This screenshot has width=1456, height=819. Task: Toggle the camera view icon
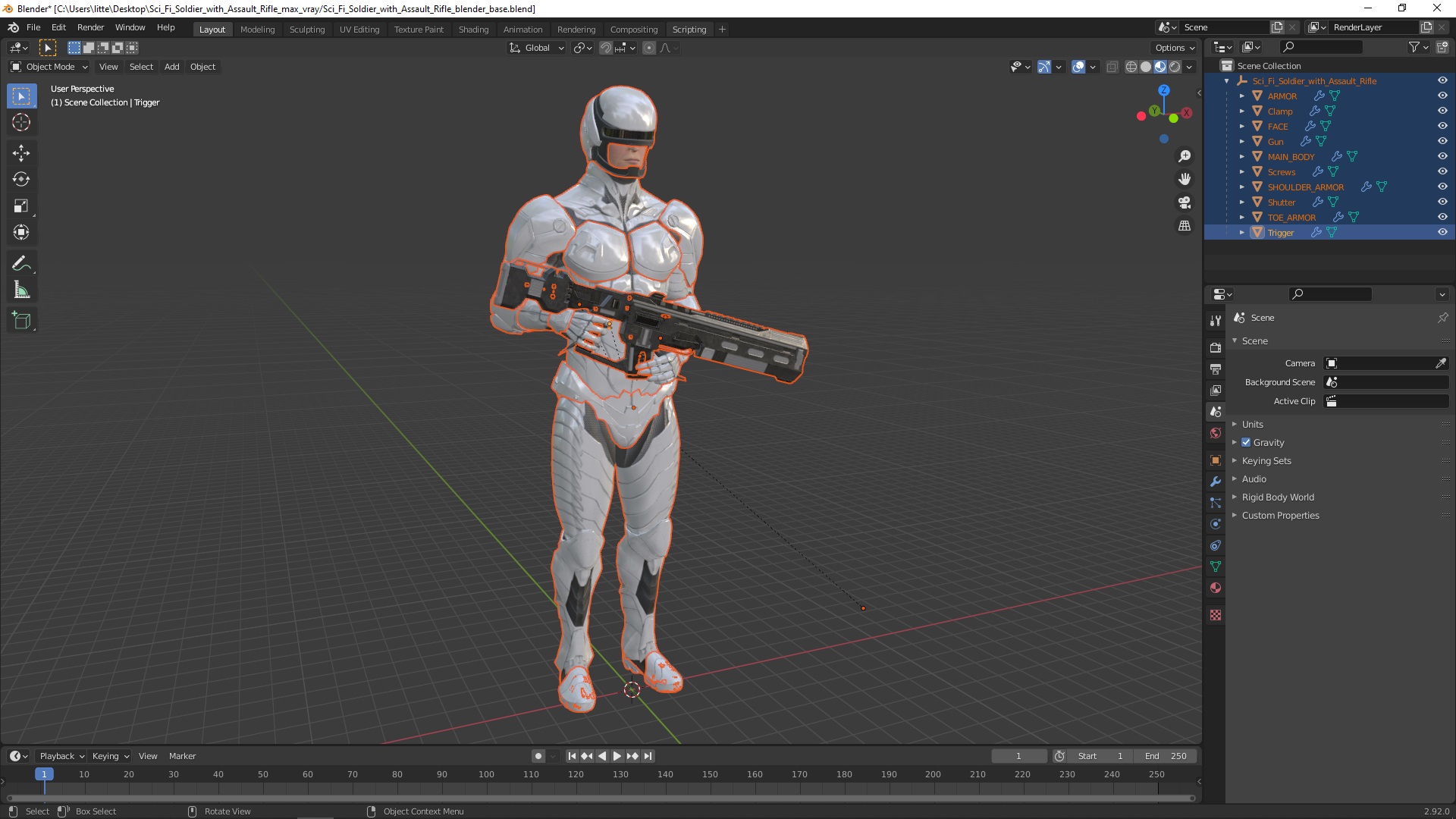tap(1185, 202)
